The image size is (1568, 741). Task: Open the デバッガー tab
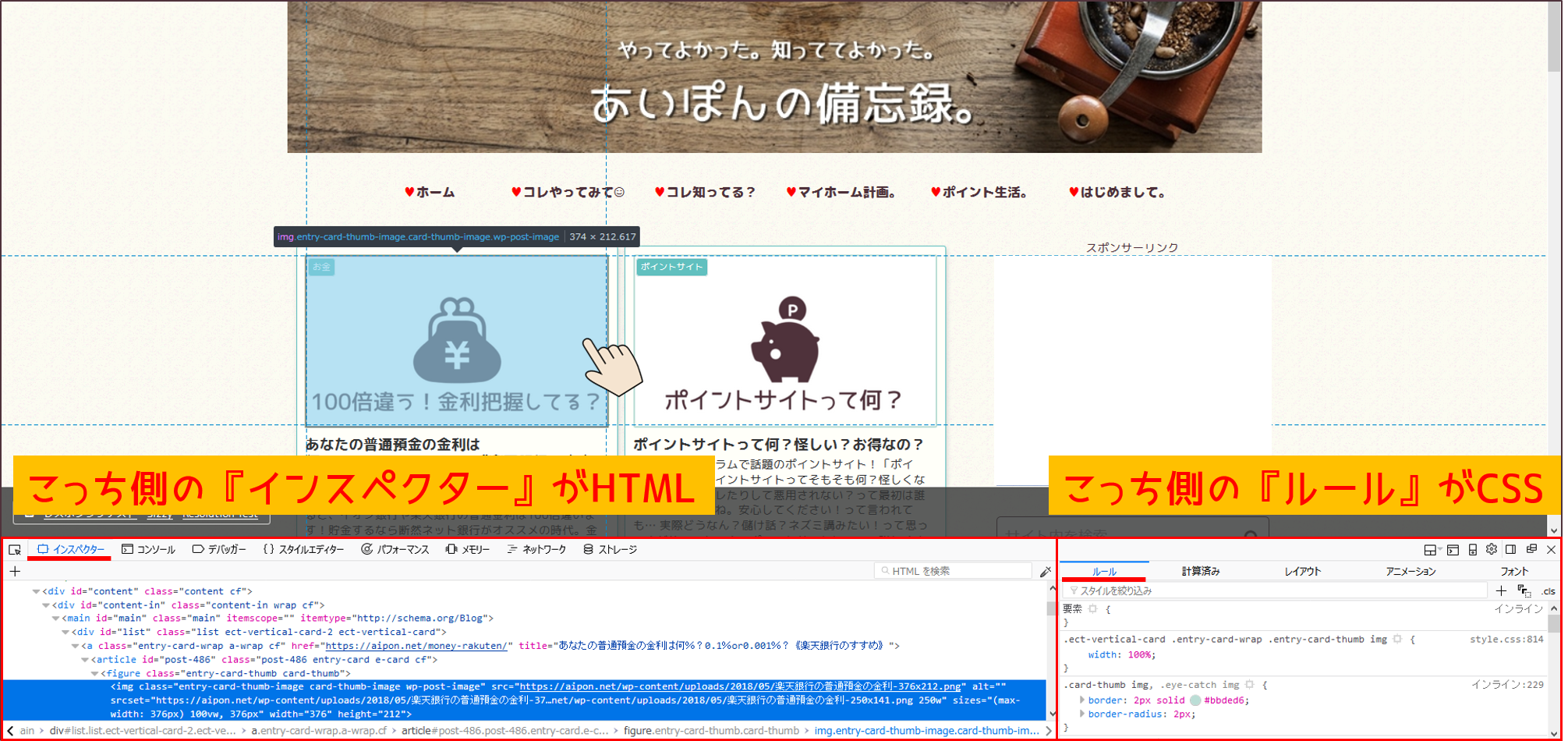[219, 550]
